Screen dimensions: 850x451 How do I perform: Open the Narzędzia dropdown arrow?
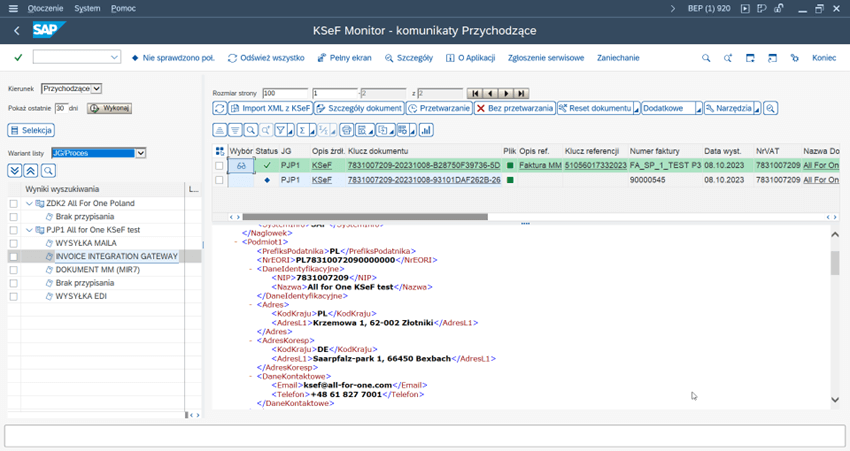(x=757, y=109)
